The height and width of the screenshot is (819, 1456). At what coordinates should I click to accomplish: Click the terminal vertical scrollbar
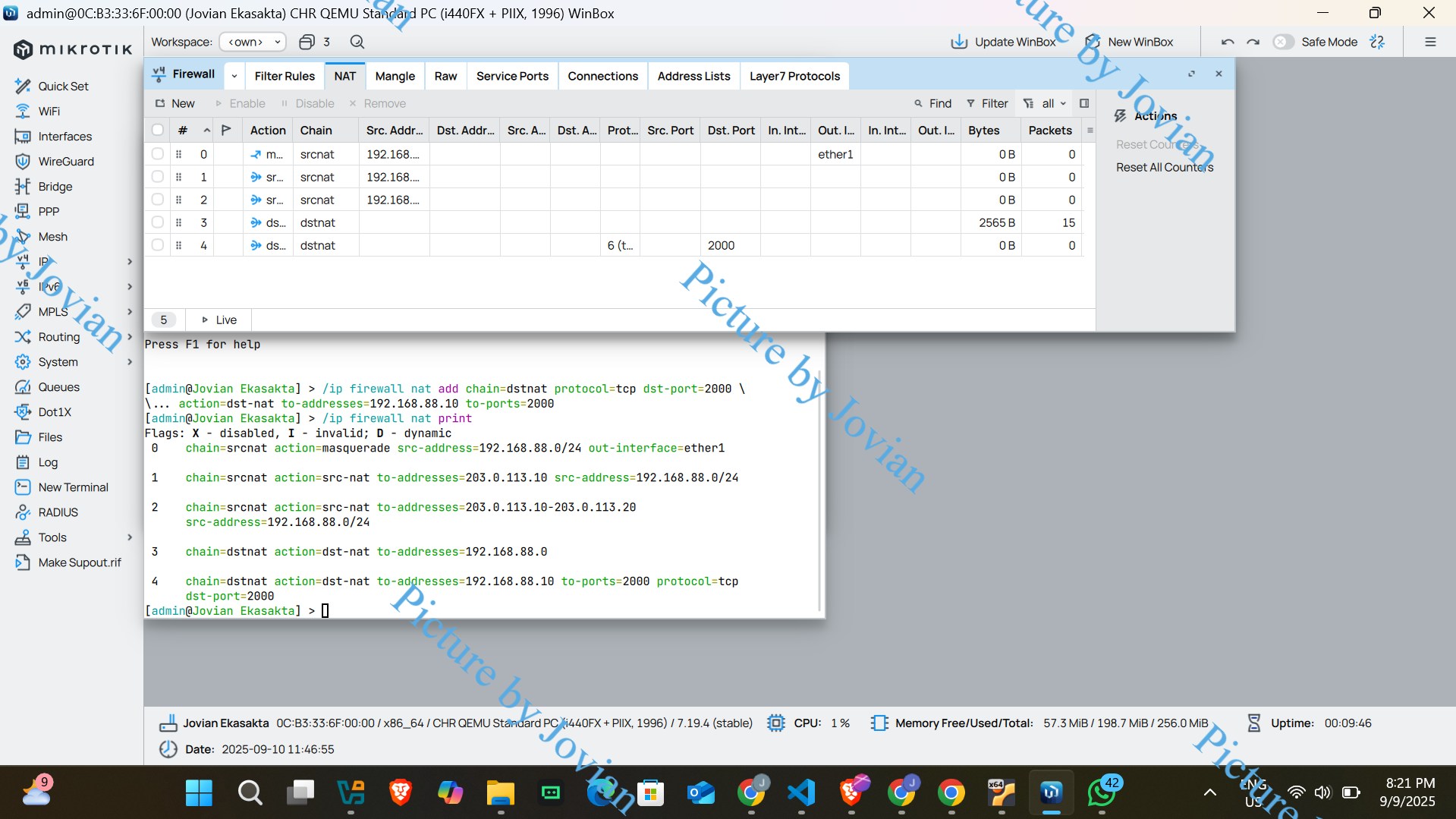tap(819, 490)
